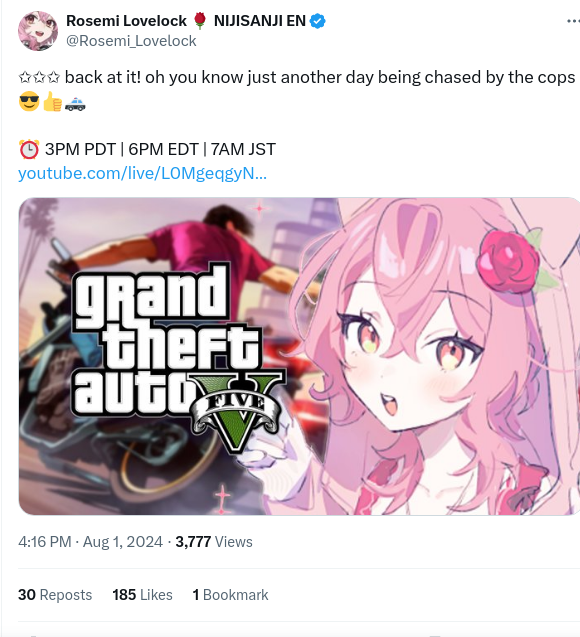Open the Grand Theft Auto V stream thumbnail
This screenshot has width=580, height=637.
pyautogui.click(x=299, y=356)
